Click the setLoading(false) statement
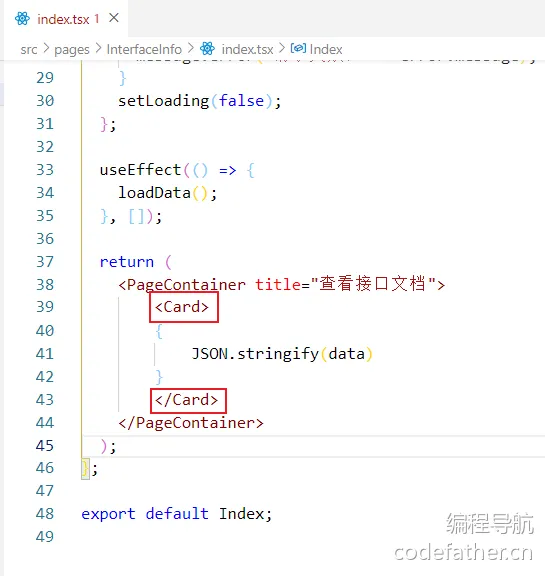 (199, 101)
